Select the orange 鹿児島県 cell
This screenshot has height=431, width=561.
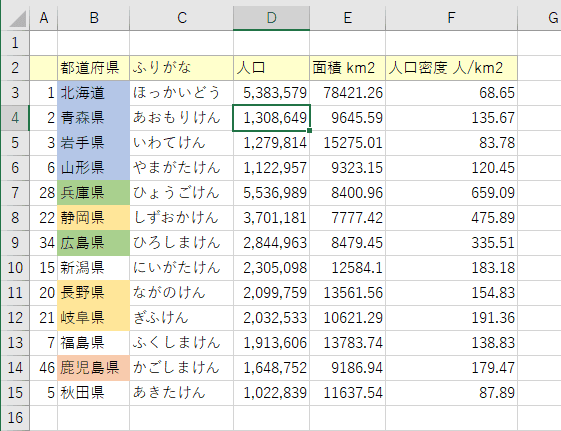(94, 368)
